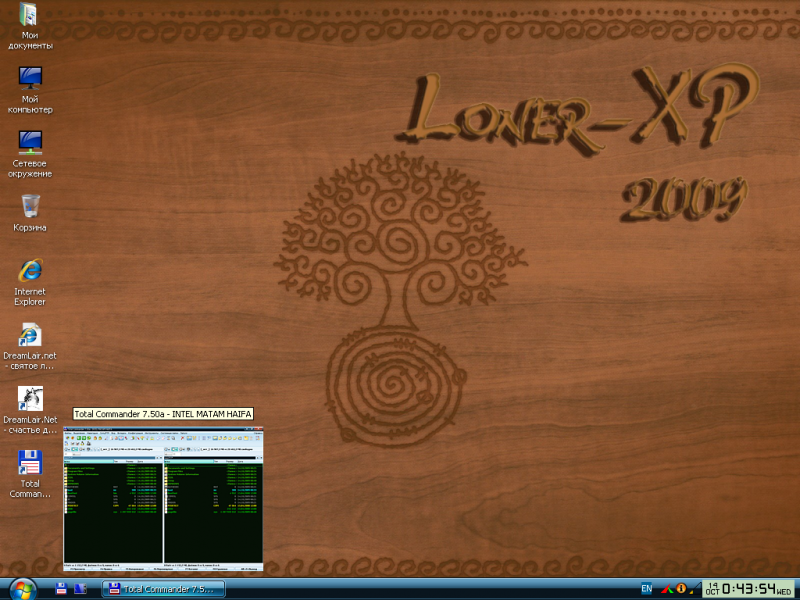800x600 pixels.
Task: Click the Total Commander taskbar button
Action: (166, 589)
